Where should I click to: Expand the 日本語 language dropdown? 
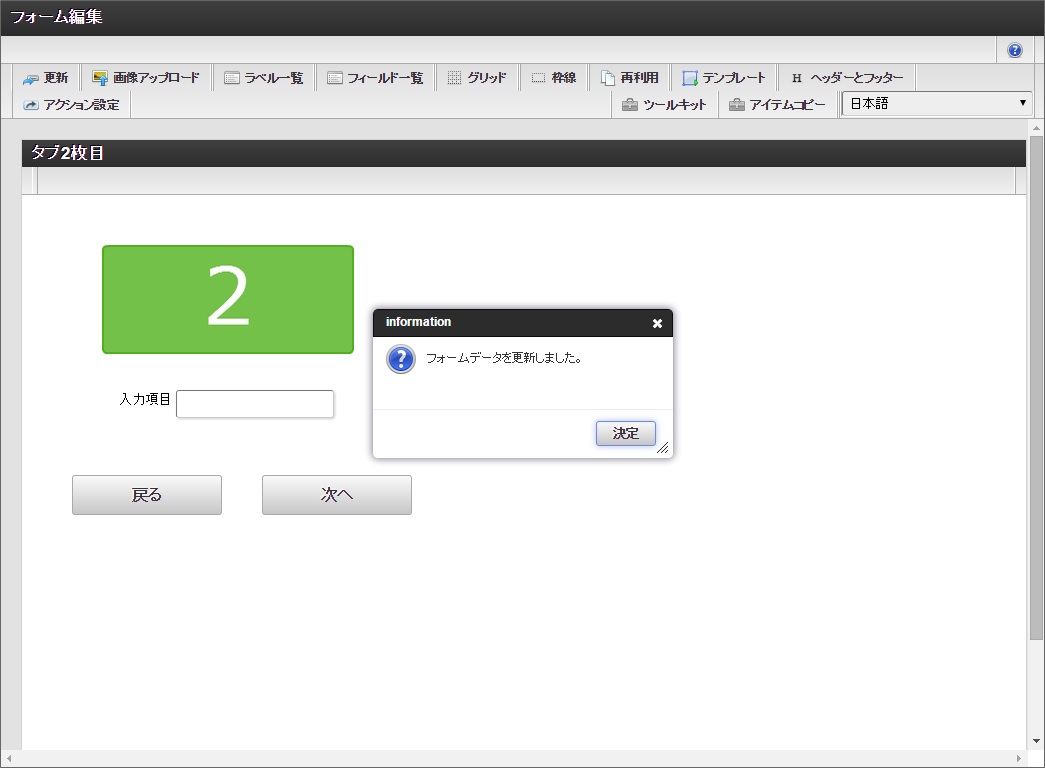[x=937, y=103]
